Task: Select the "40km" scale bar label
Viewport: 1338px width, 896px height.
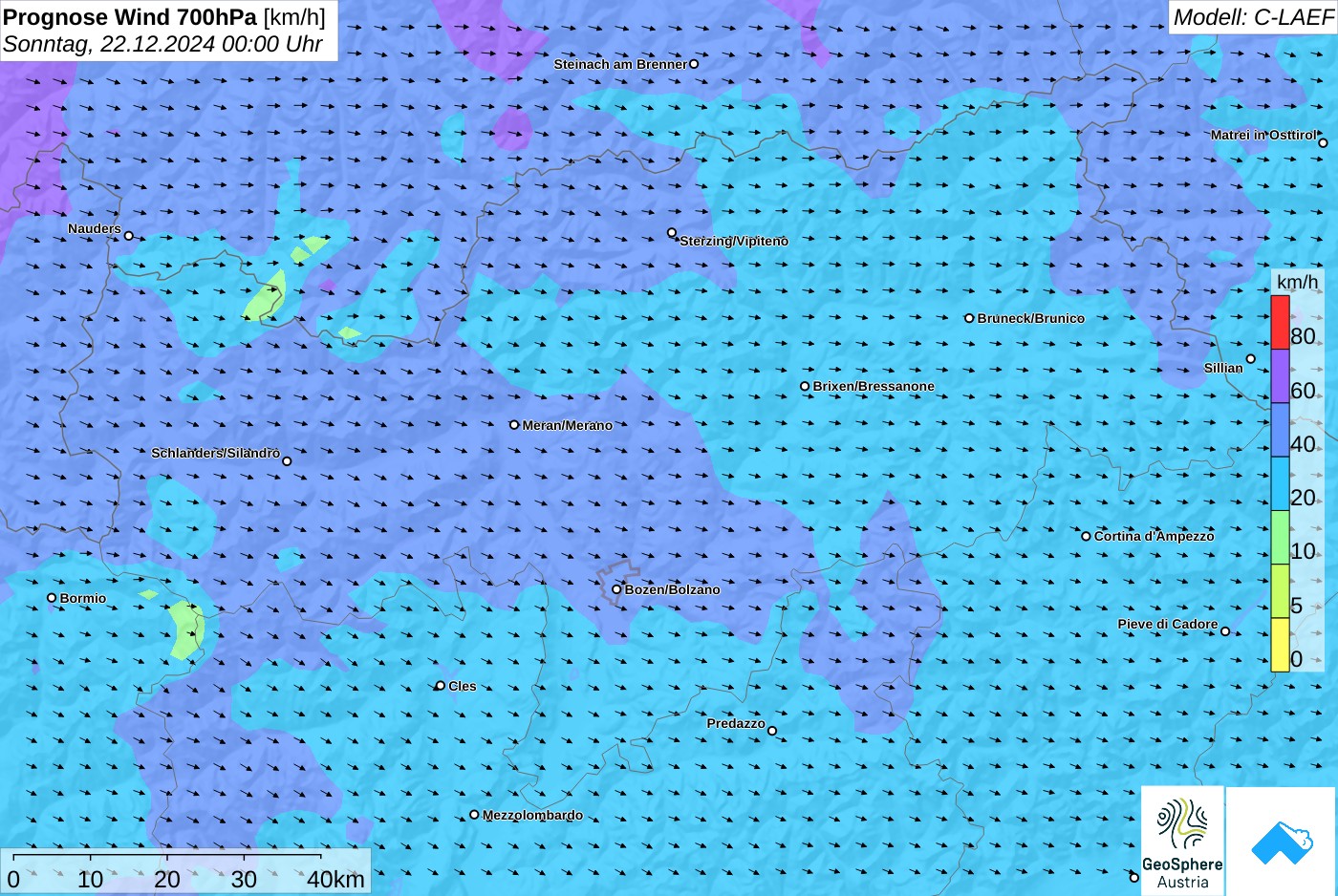Action: click(335, 880)
